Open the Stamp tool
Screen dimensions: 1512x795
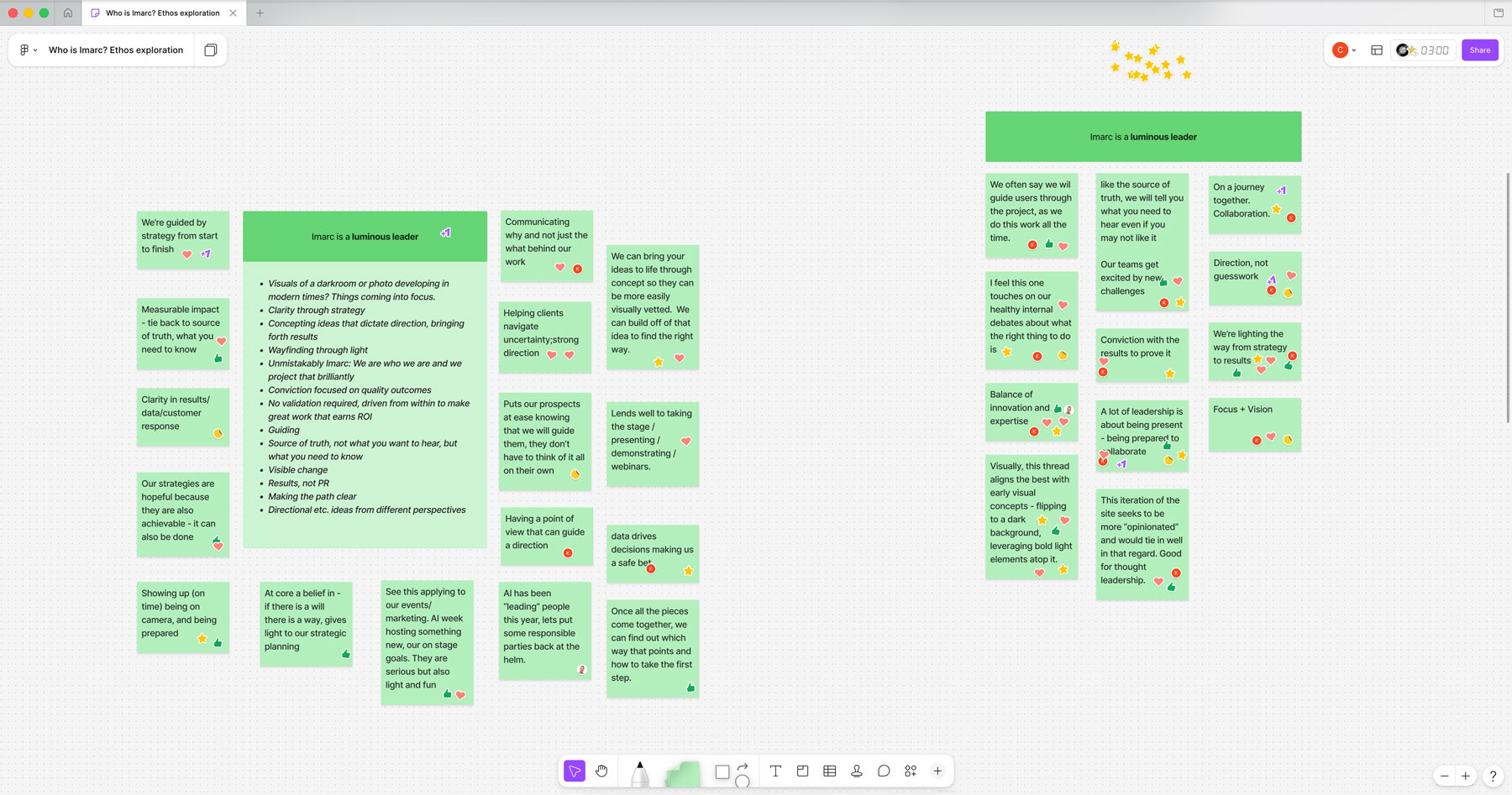coord(857,771)
